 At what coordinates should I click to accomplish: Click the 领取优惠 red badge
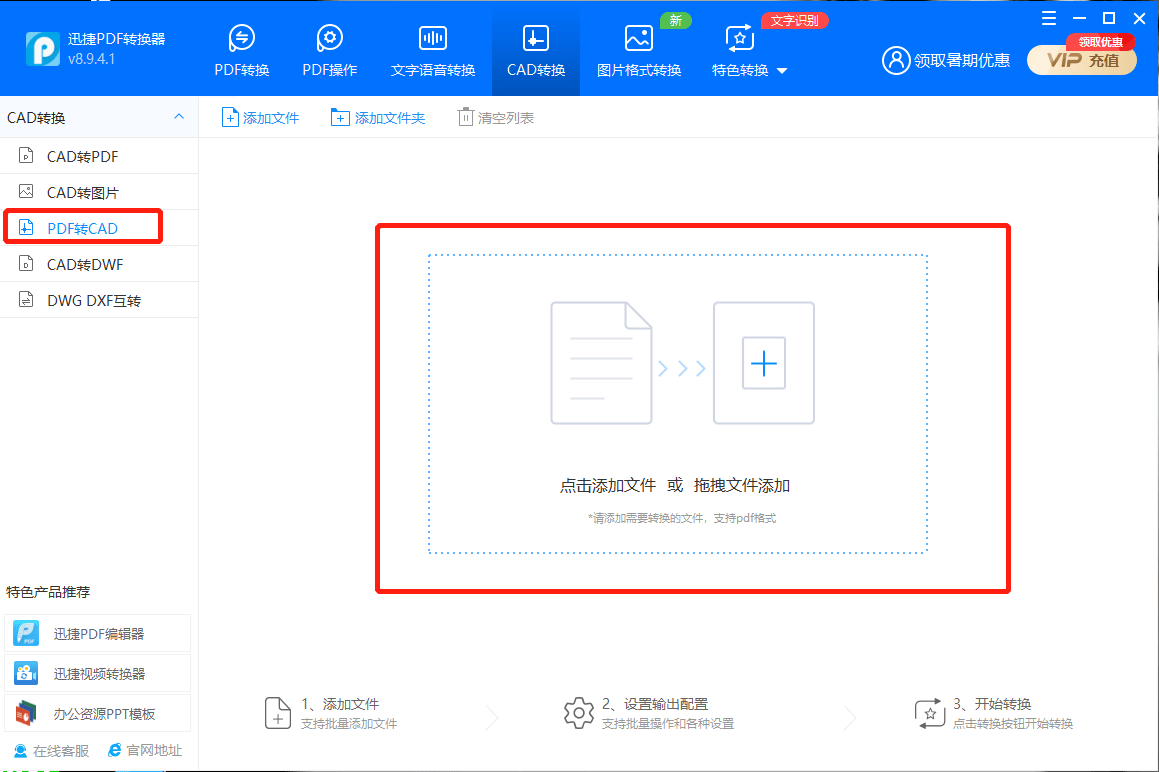[x=1101, y=42]
